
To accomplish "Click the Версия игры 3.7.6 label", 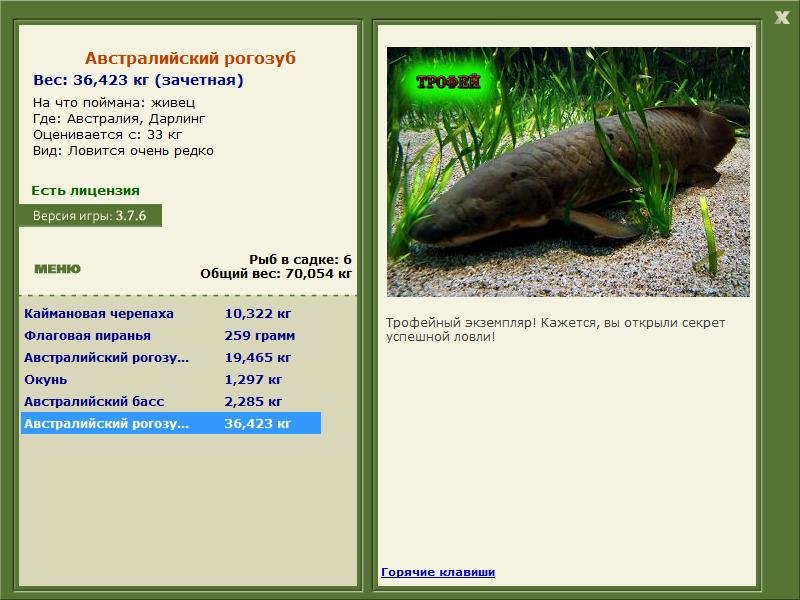I will (x=90, y=215).
